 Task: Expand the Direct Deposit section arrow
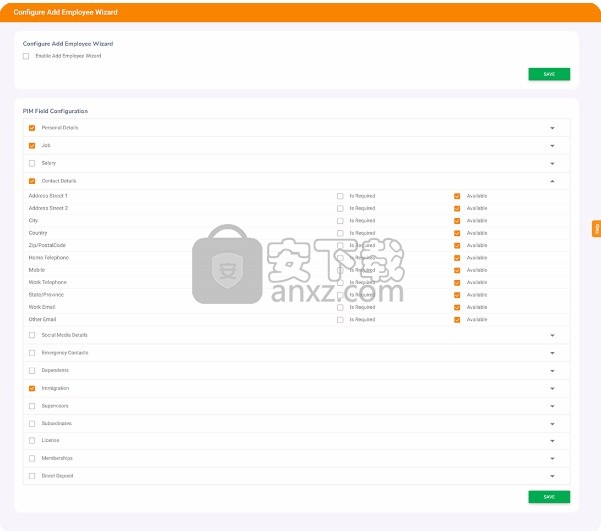click(x=552, y=476)
